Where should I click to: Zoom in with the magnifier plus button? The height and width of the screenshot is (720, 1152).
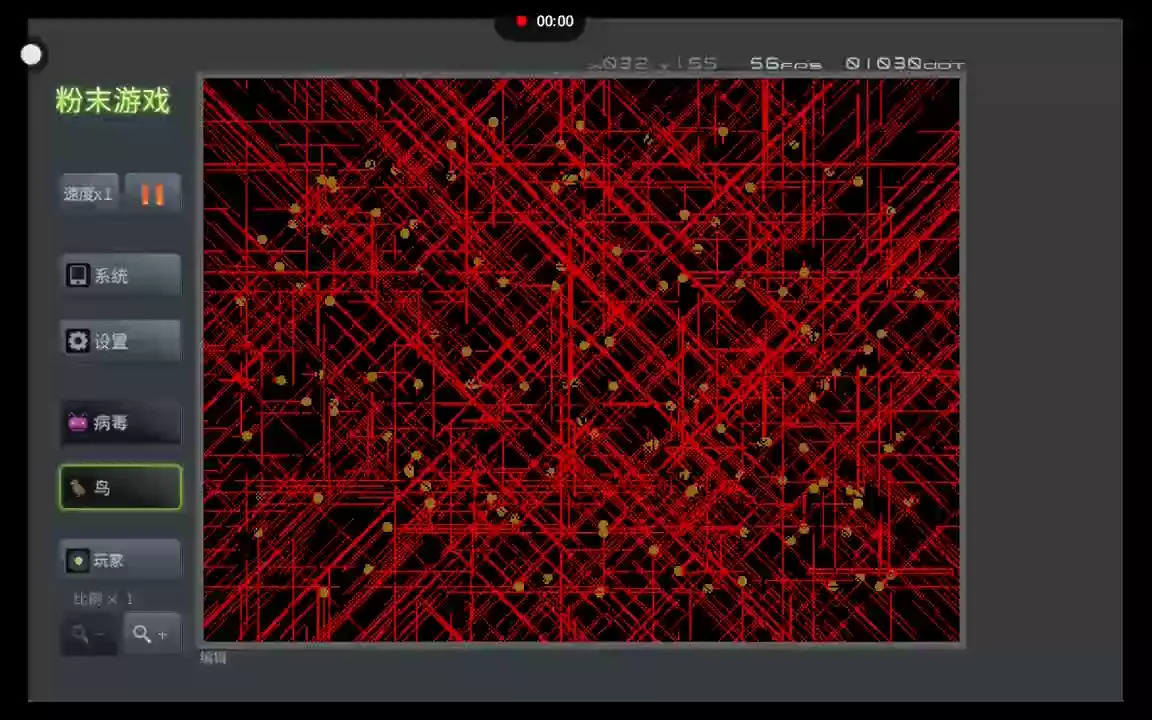click(x=152, y=633)
